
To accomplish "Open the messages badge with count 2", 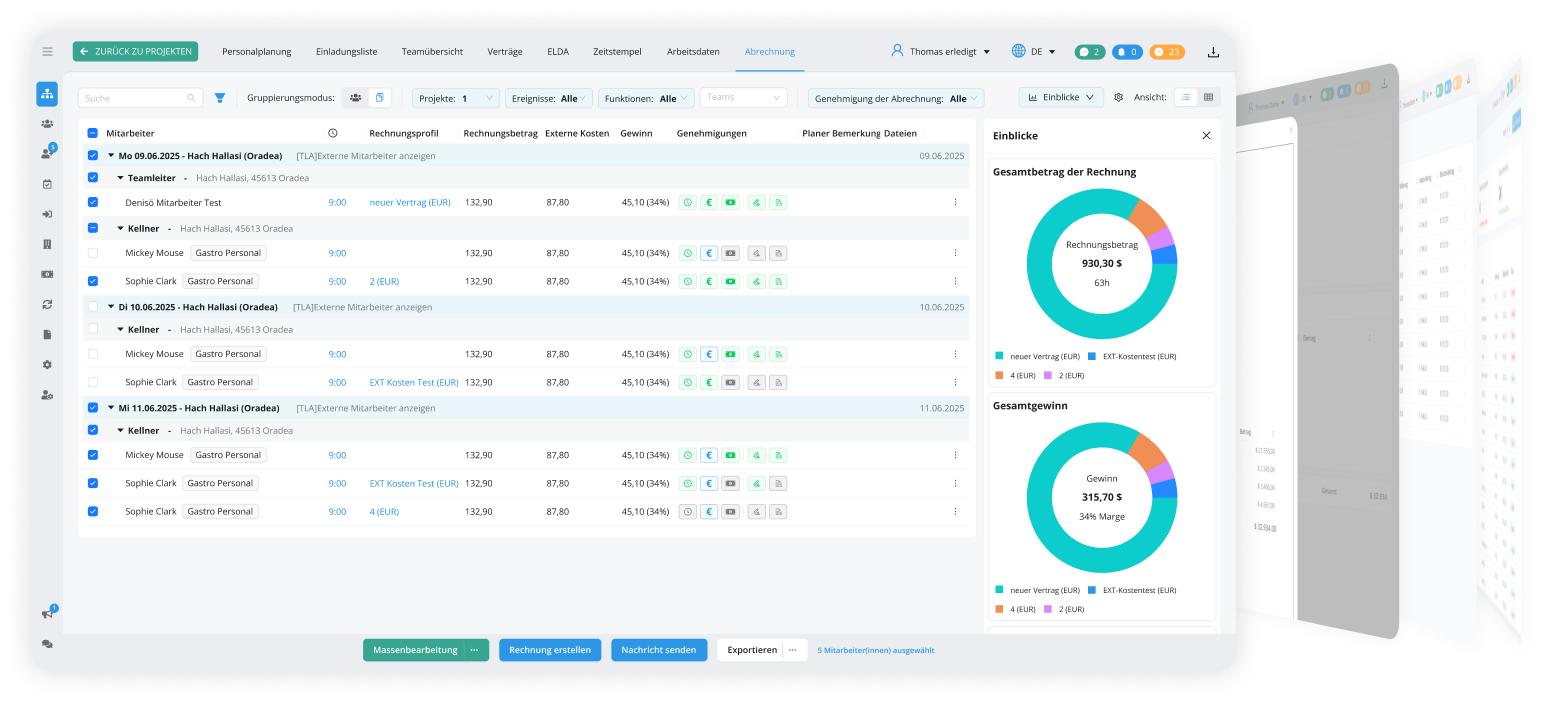I will pyautogui.click(x=1089, y=51).
